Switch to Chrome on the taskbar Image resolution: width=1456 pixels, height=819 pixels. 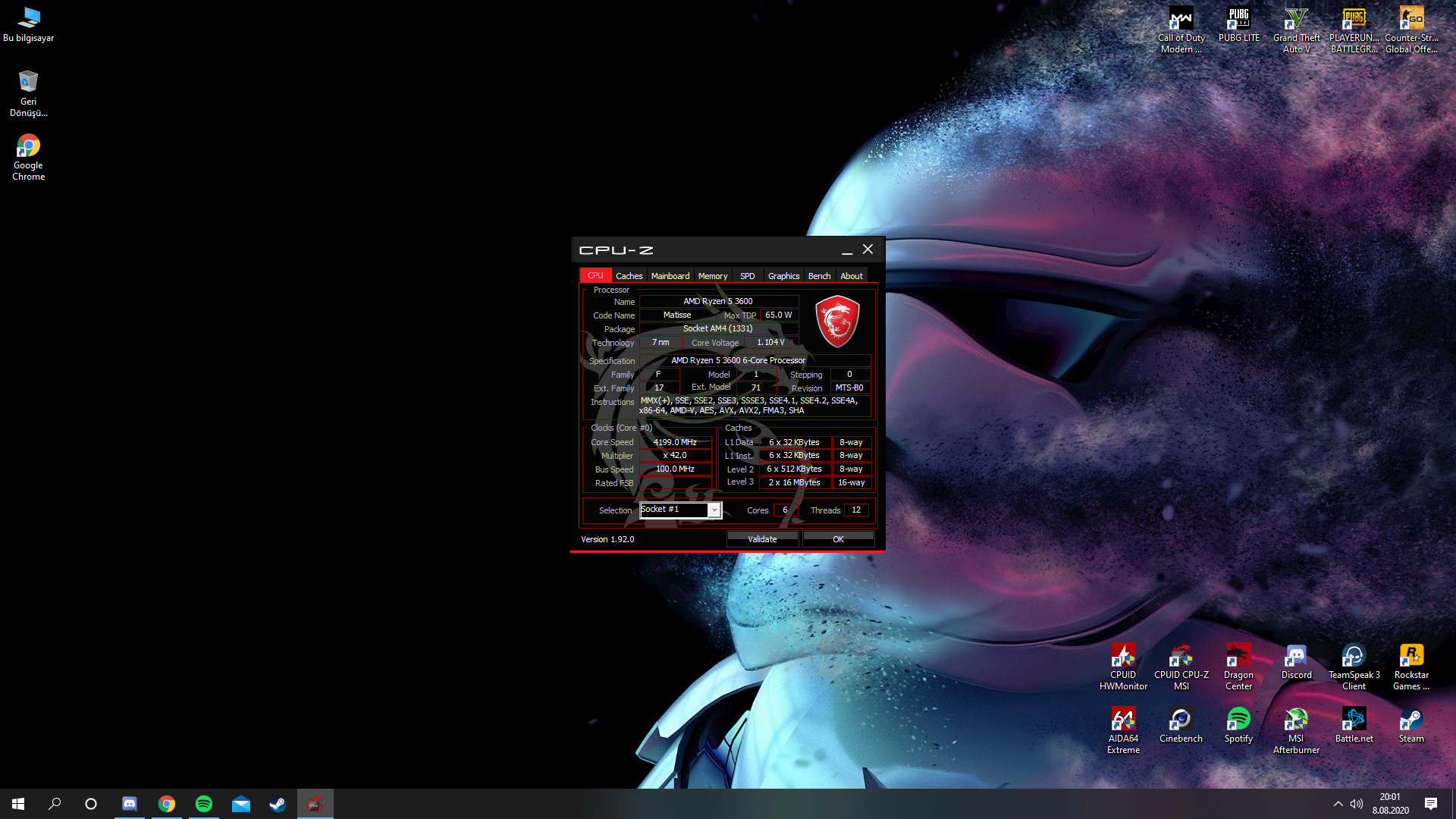point(167,804)
